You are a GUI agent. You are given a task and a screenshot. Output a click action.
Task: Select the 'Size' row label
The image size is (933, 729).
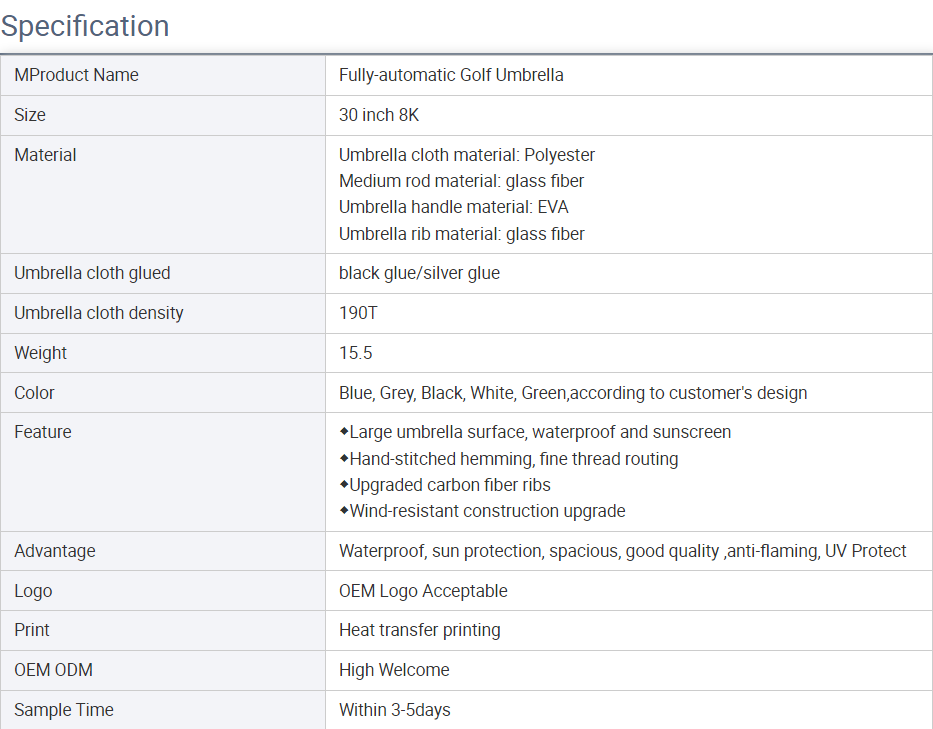30,115
